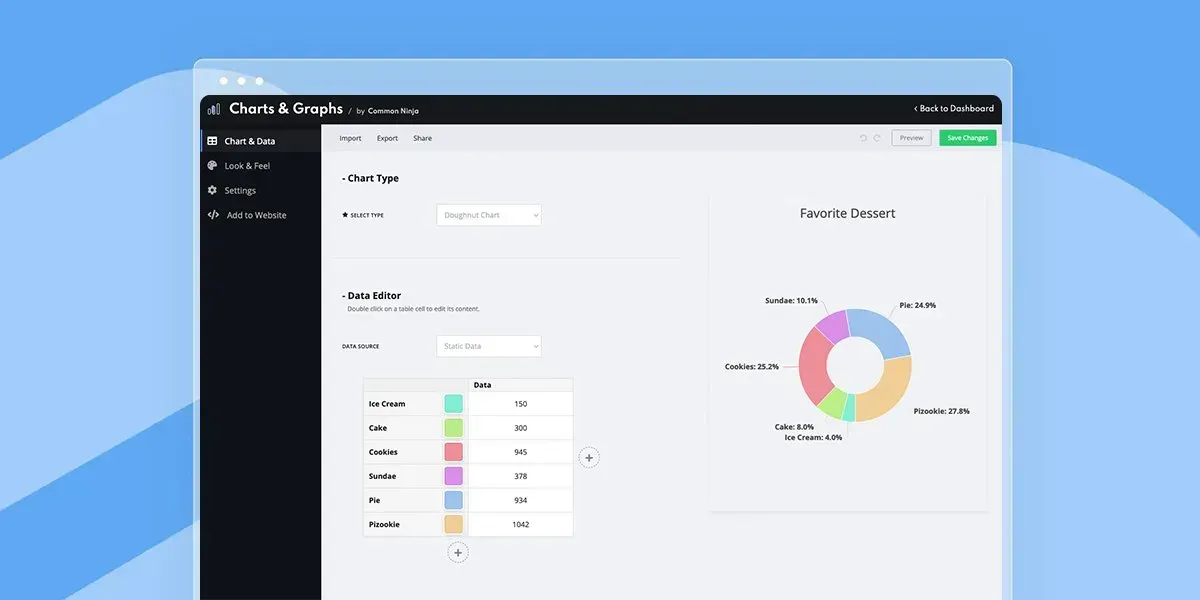Open the Static Data source dropdown
The width and height of the screenshot is (1200, 600).
click(x=489, y=346)
